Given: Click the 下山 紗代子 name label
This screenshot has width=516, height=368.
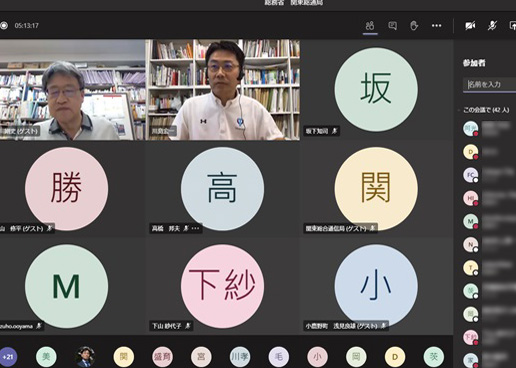Looking at the screenshot, I should click(x=167, y=325).
